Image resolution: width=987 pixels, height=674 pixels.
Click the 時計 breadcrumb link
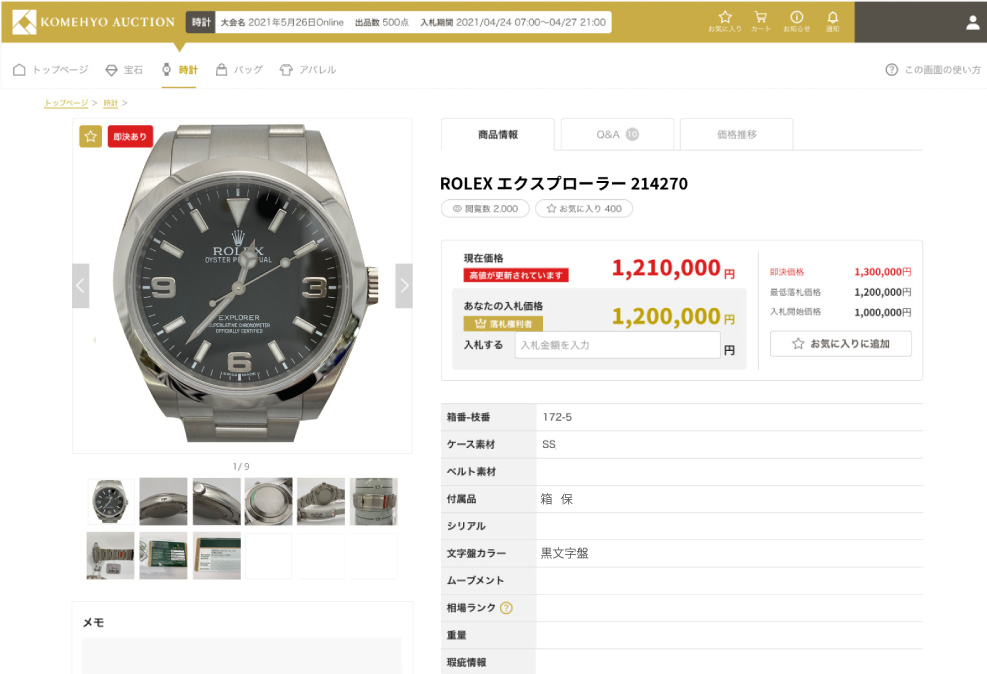click(111, 103)
